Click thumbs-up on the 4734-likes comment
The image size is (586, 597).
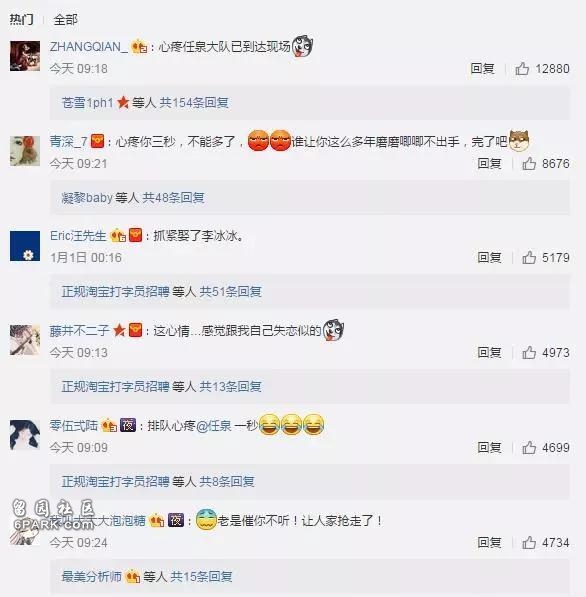(529, 543)
